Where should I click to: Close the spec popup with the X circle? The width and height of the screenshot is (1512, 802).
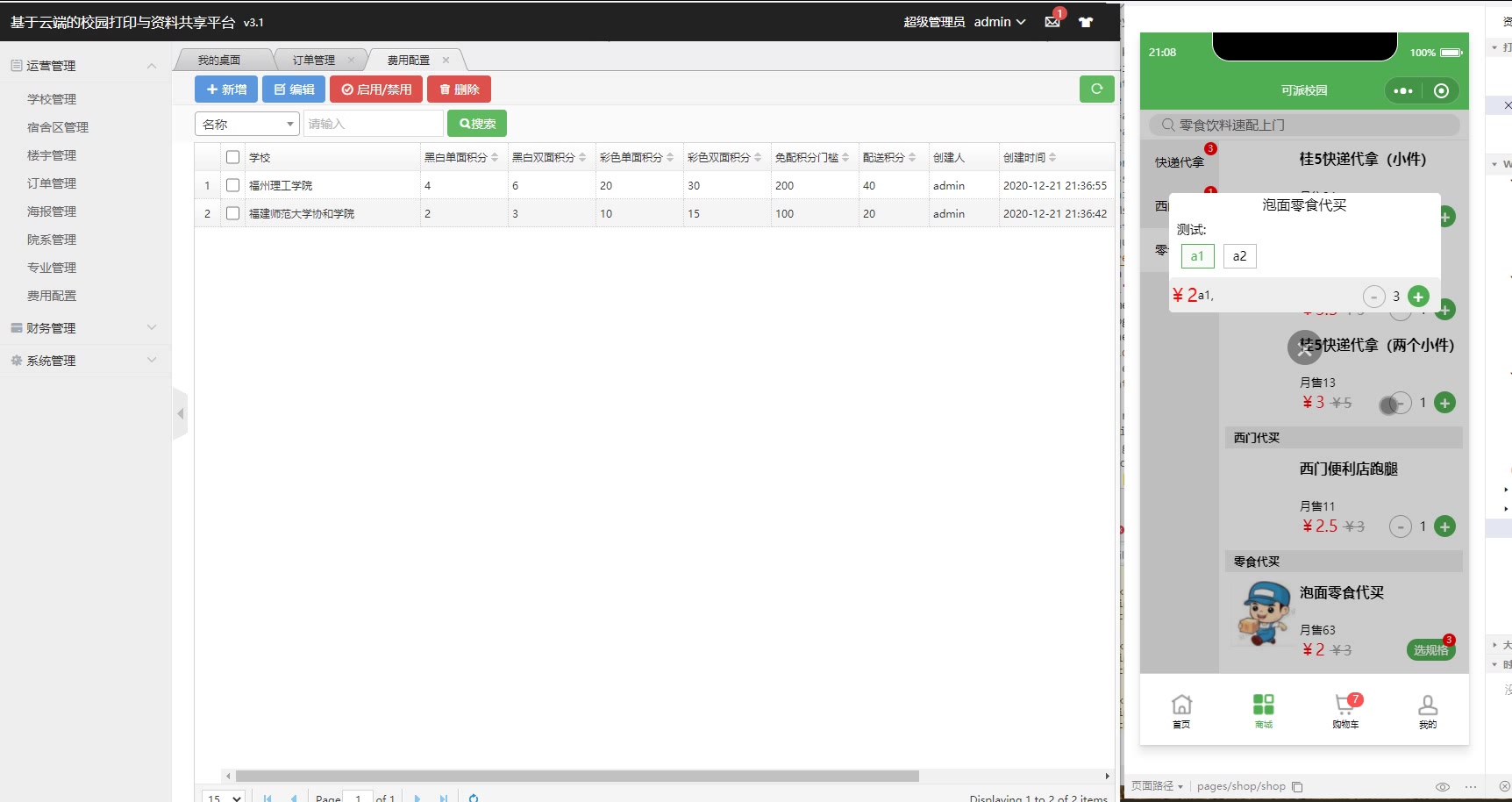click(1304, 347)
